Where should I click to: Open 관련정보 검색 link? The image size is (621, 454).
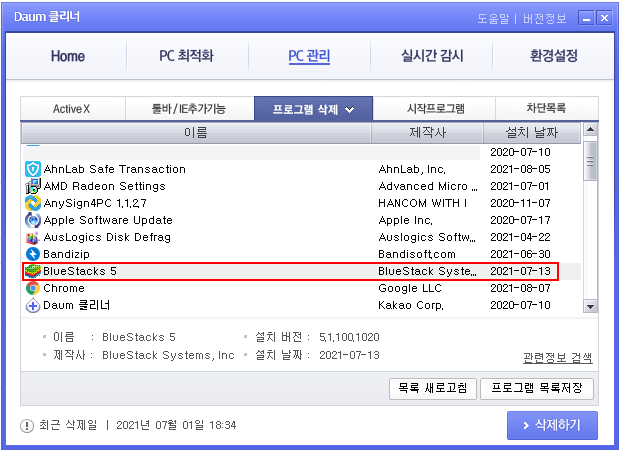coord(558,358)
